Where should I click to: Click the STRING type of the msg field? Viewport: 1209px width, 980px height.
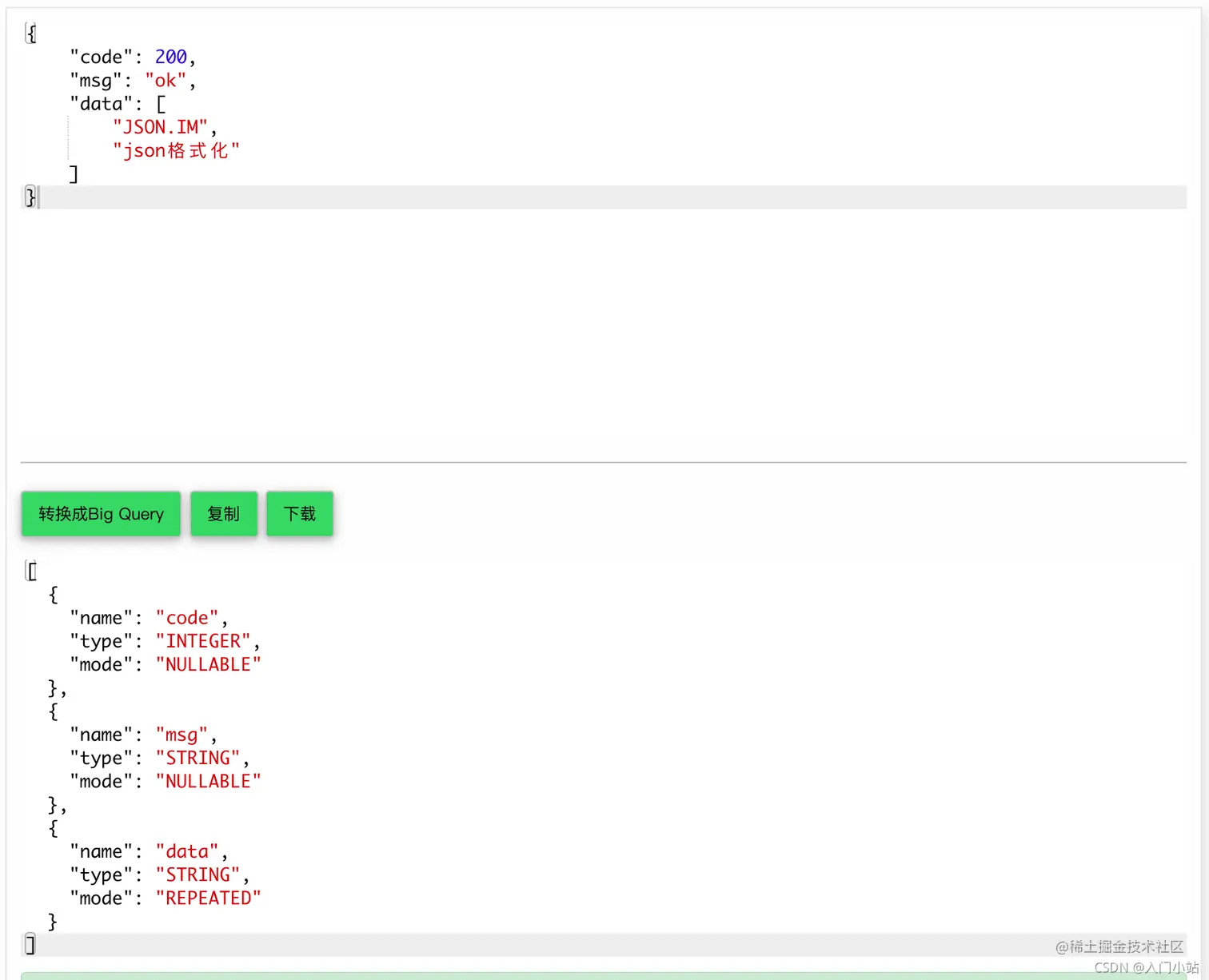click(198, 758)
